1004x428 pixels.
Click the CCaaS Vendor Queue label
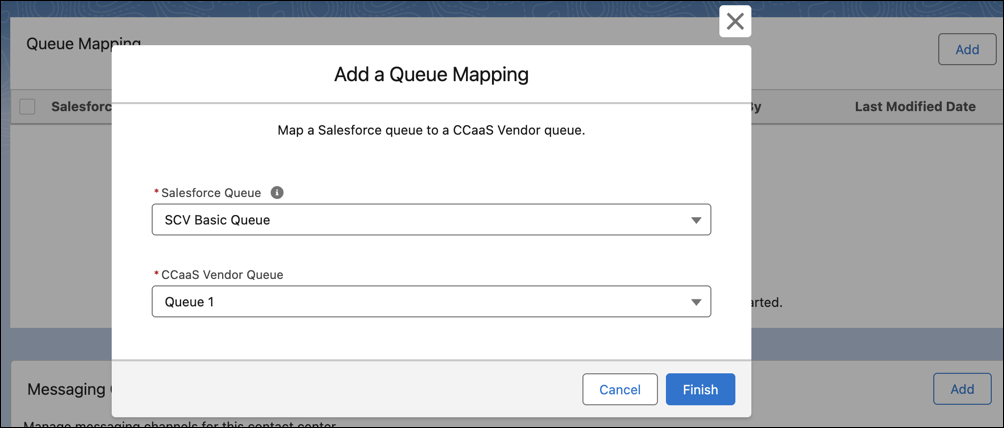pyautogui.click(x=222, y=274)
